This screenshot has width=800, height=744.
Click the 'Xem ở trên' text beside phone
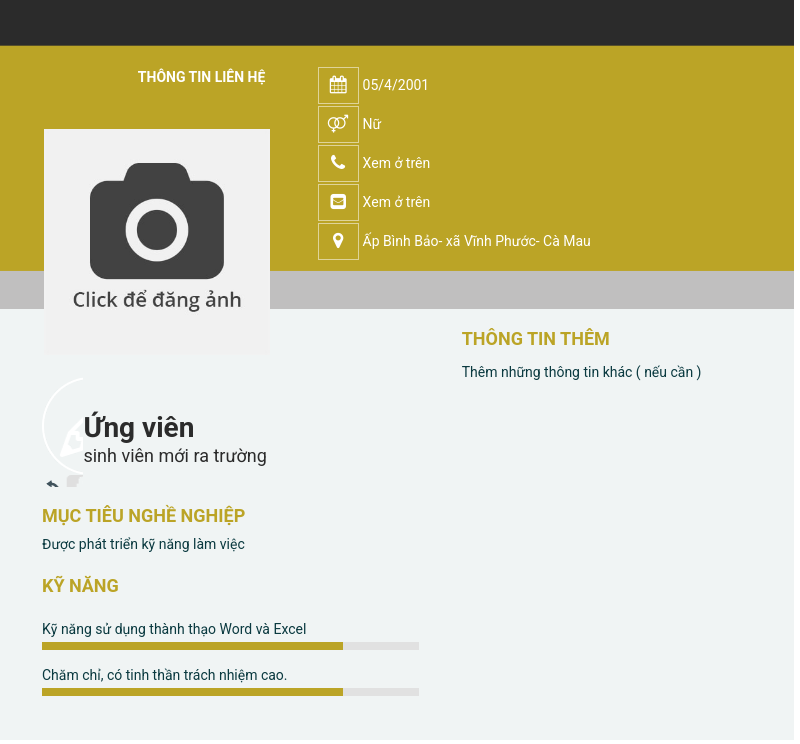pos(396,163)
